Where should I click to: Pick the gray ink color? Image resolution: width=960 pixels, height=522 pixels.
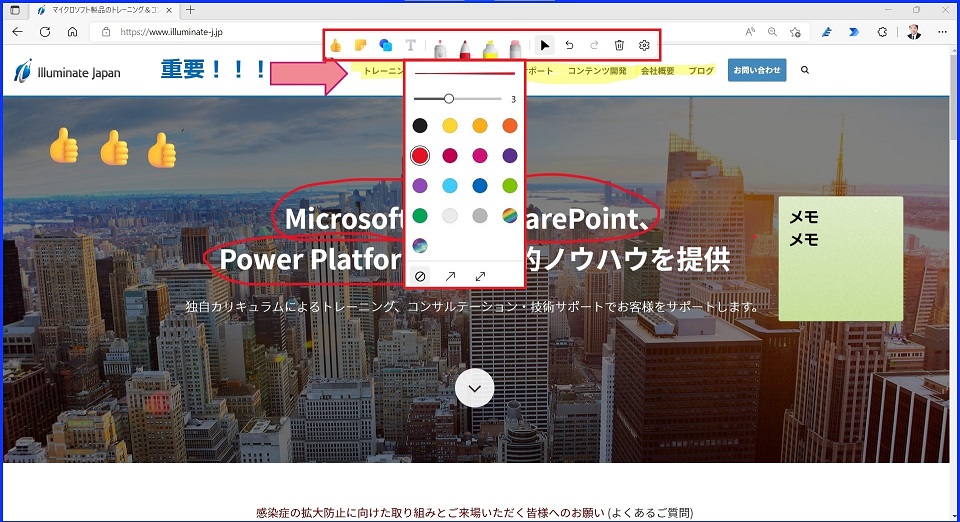click(x=480, y=215)
